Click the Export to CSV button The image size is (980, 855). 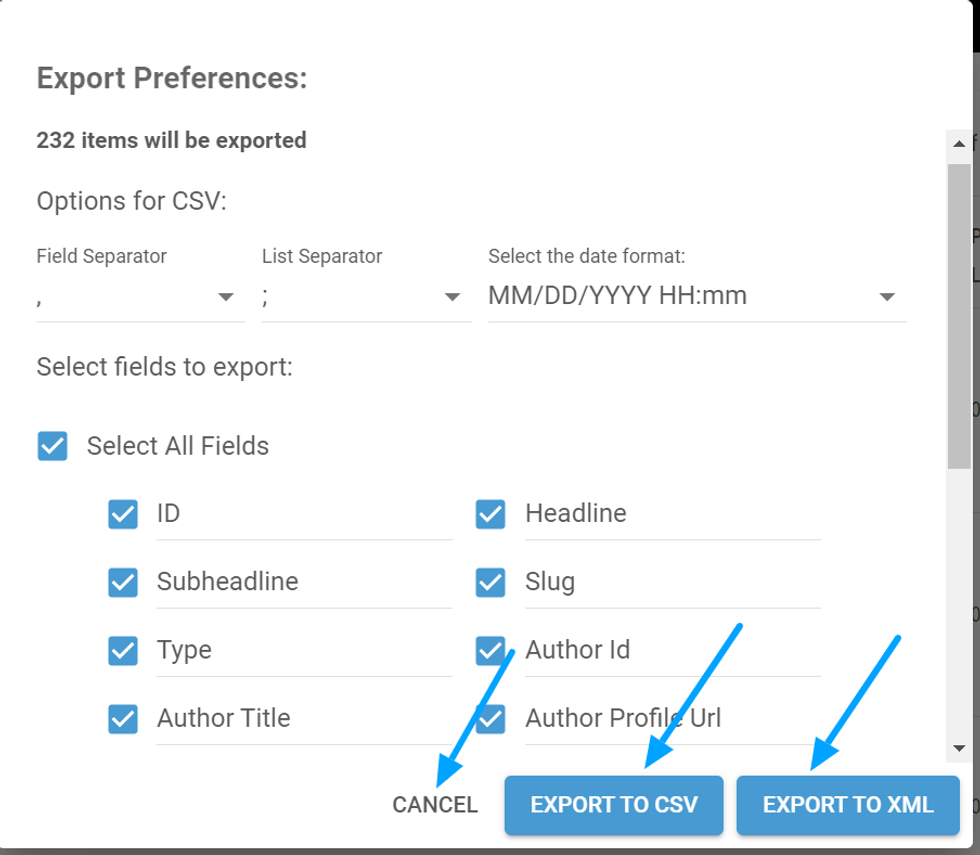tap(614, 805)
